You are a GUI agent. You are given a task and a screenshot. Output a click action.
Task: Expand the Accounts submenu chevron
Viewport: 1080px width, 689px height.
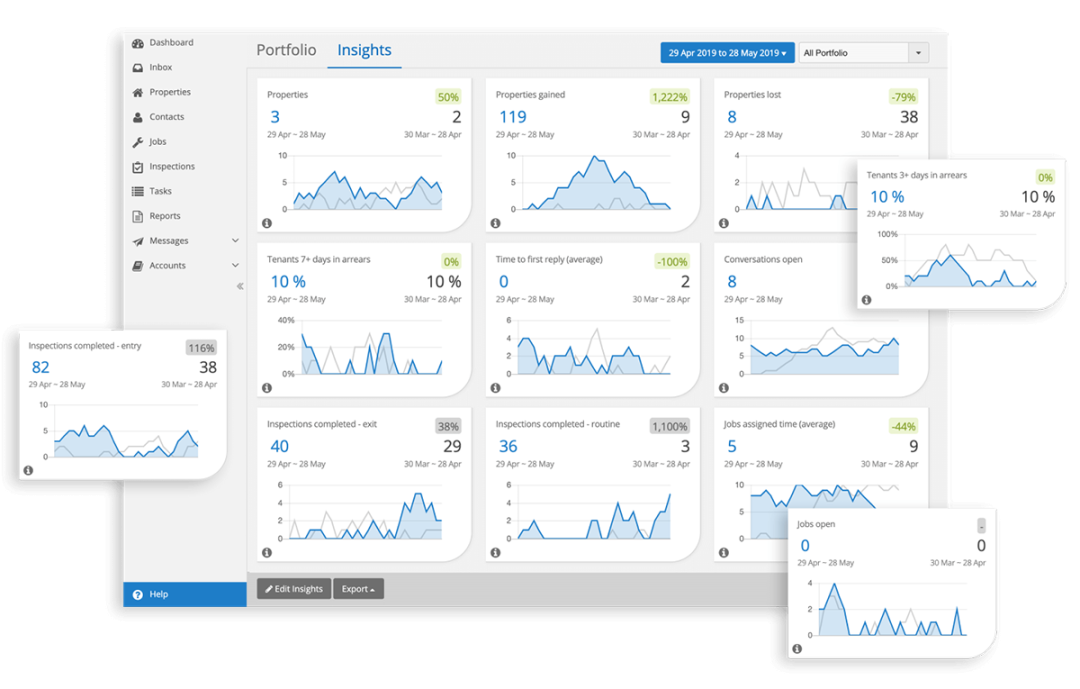(236, 266)
